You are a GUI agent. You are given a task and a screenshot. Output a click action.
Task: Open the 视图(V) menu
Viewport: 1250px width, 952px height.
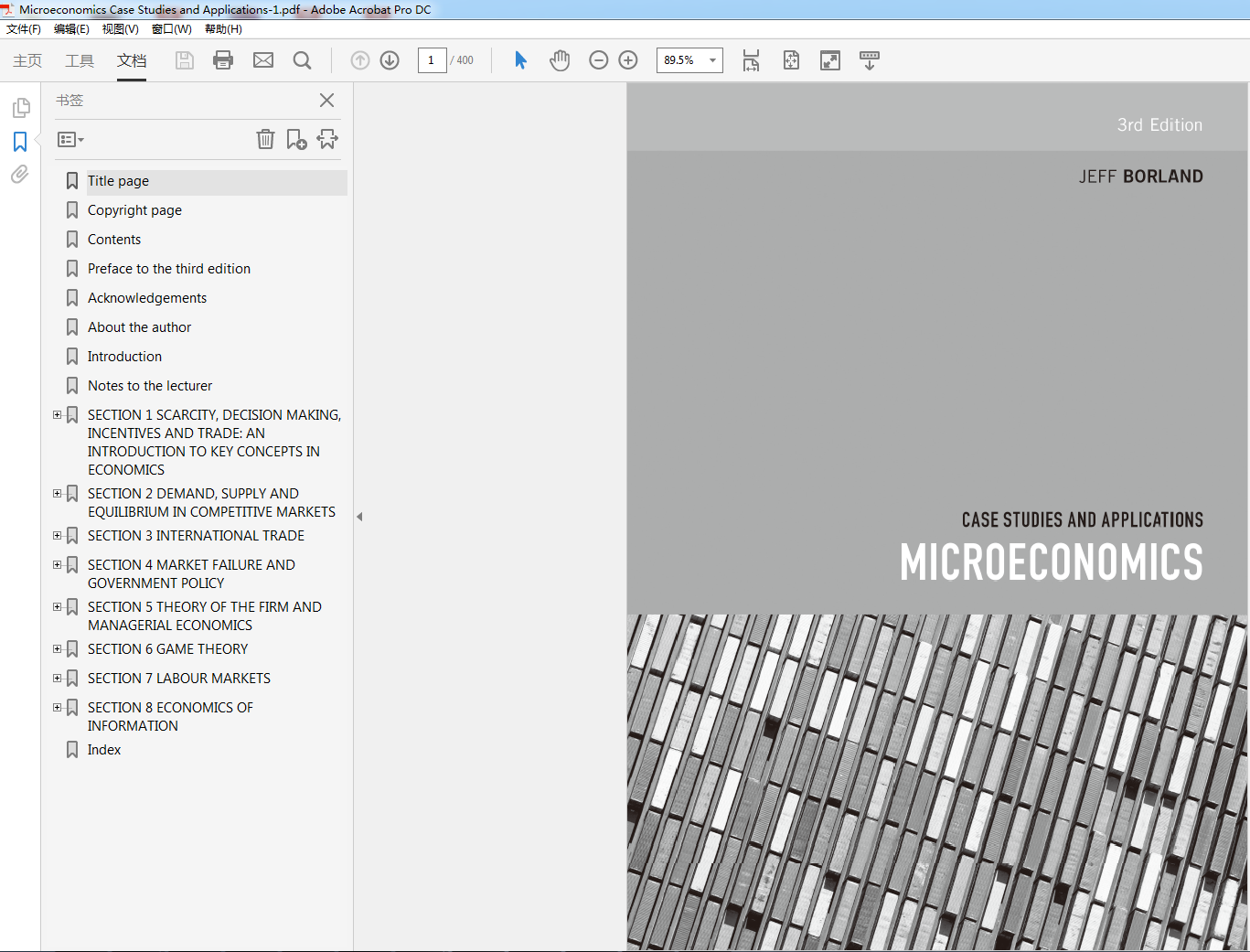pos(121,29)
